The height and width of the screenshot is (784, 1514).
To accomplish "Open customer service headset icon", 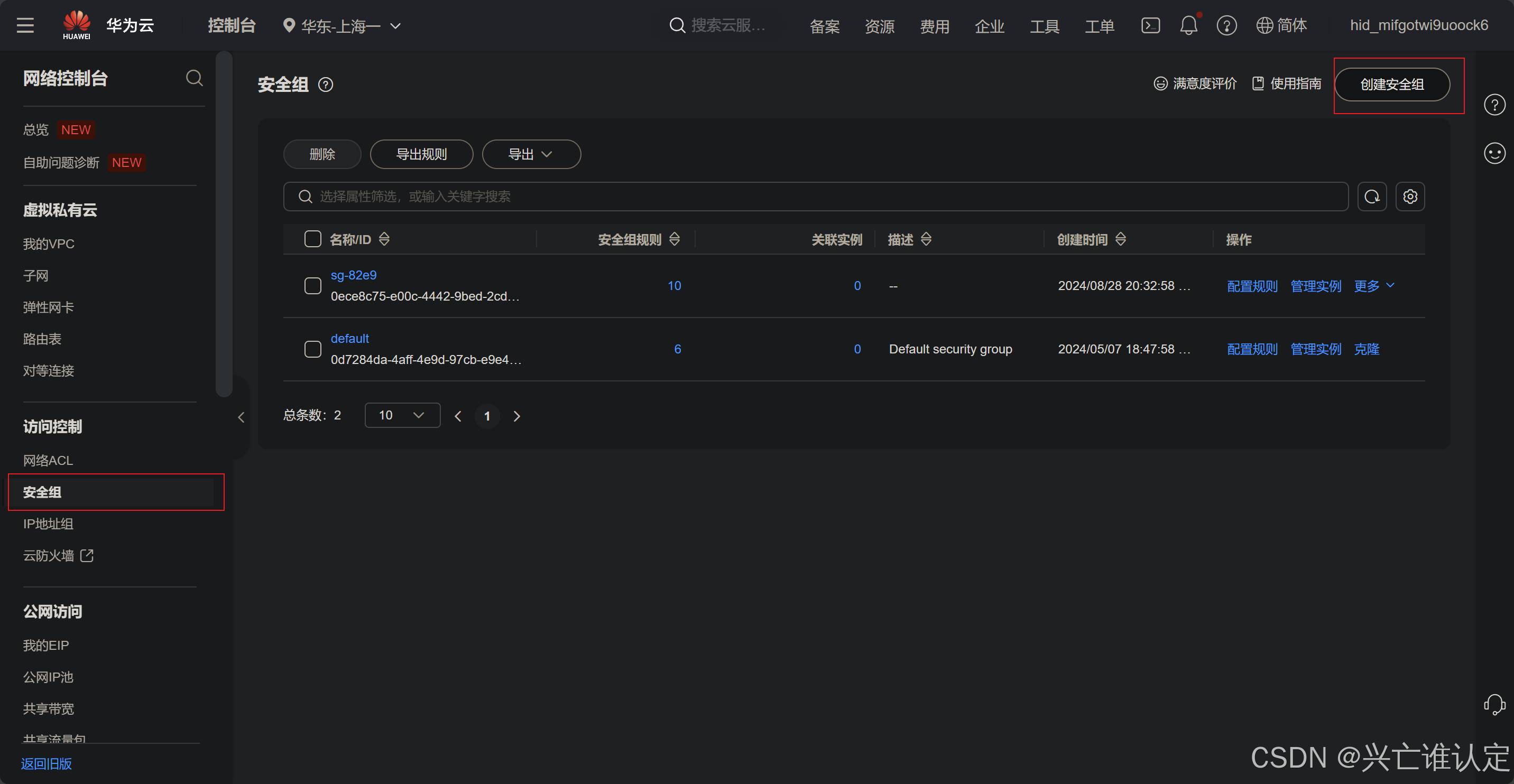I will point(1494,704).
